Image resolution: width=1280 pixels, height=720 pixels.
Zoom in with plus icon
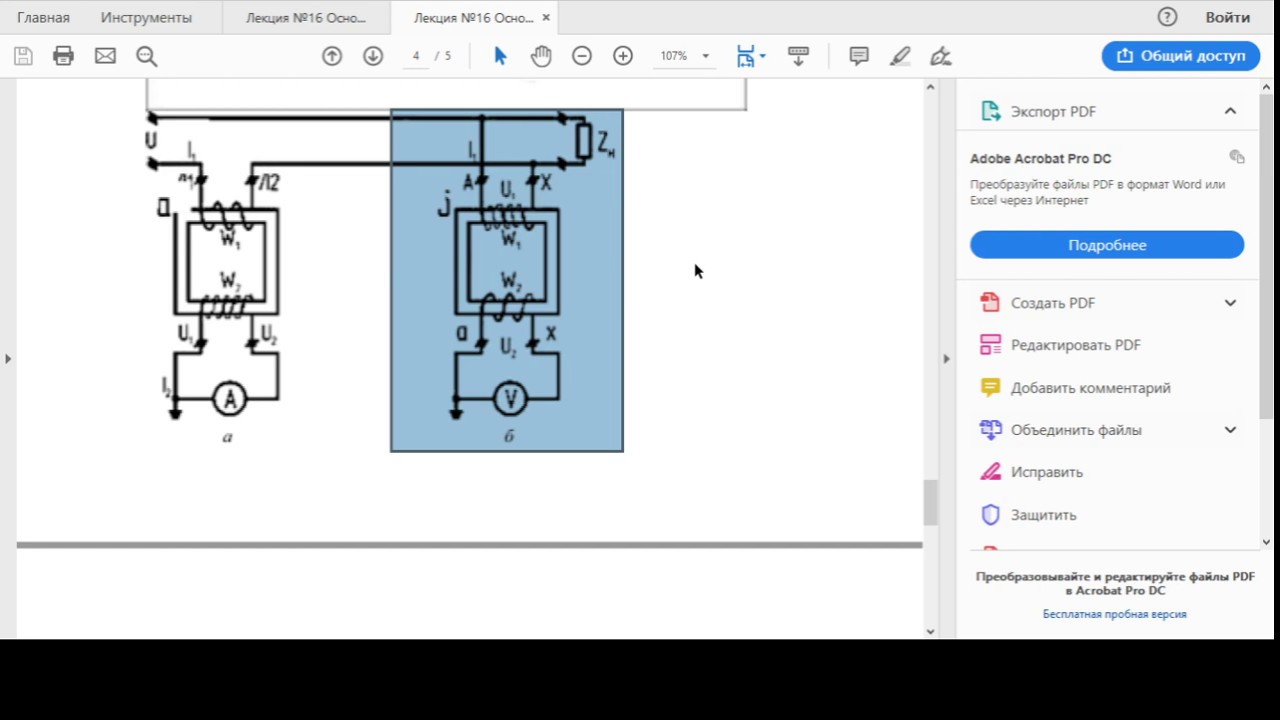click(x=623, y=56)
